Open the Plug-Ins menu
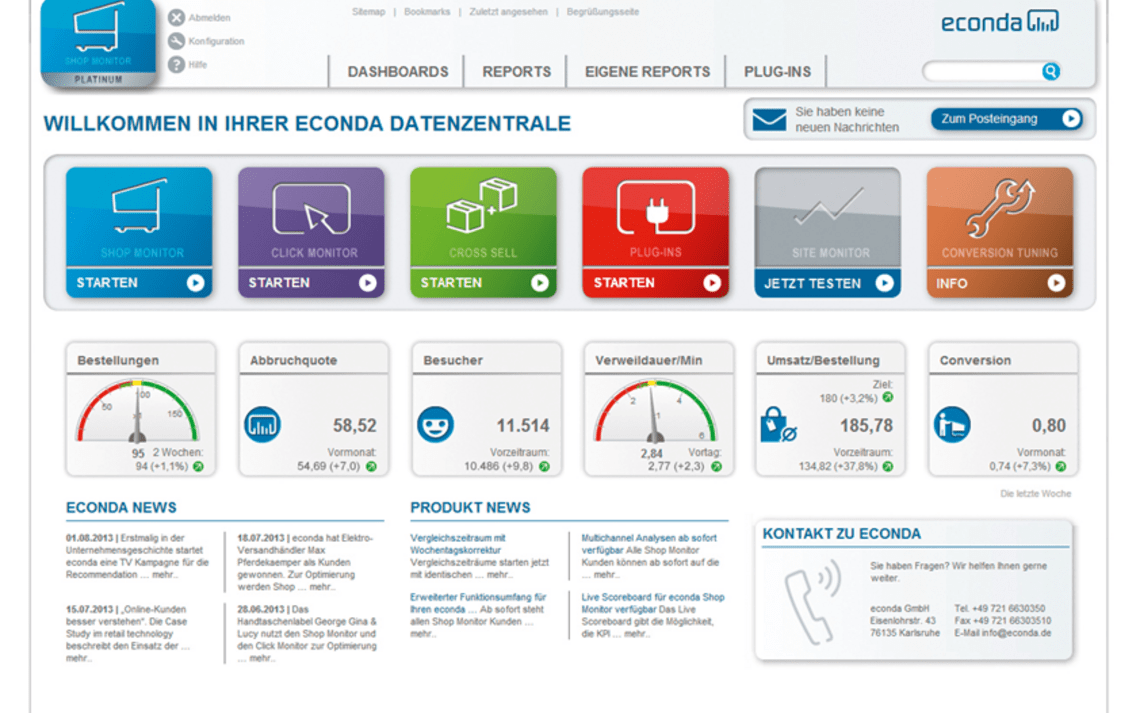 (x=777, y=72)
